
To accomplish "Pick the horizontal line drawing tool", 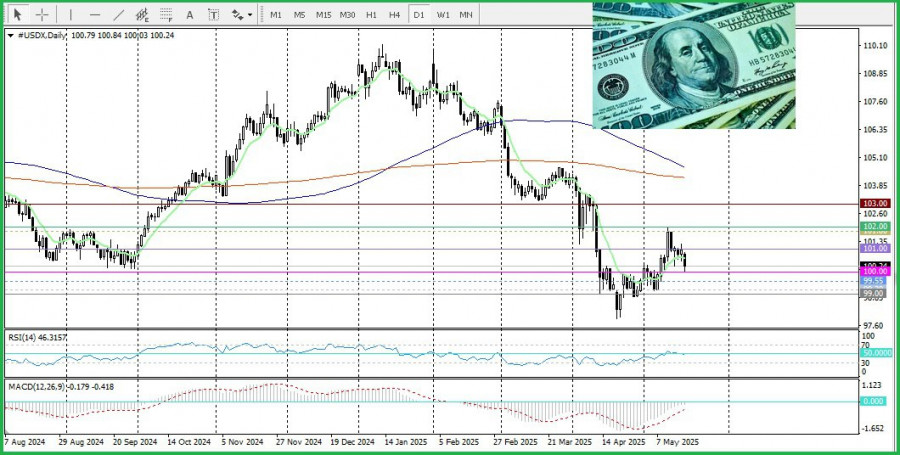I will (x=95, y=15).
